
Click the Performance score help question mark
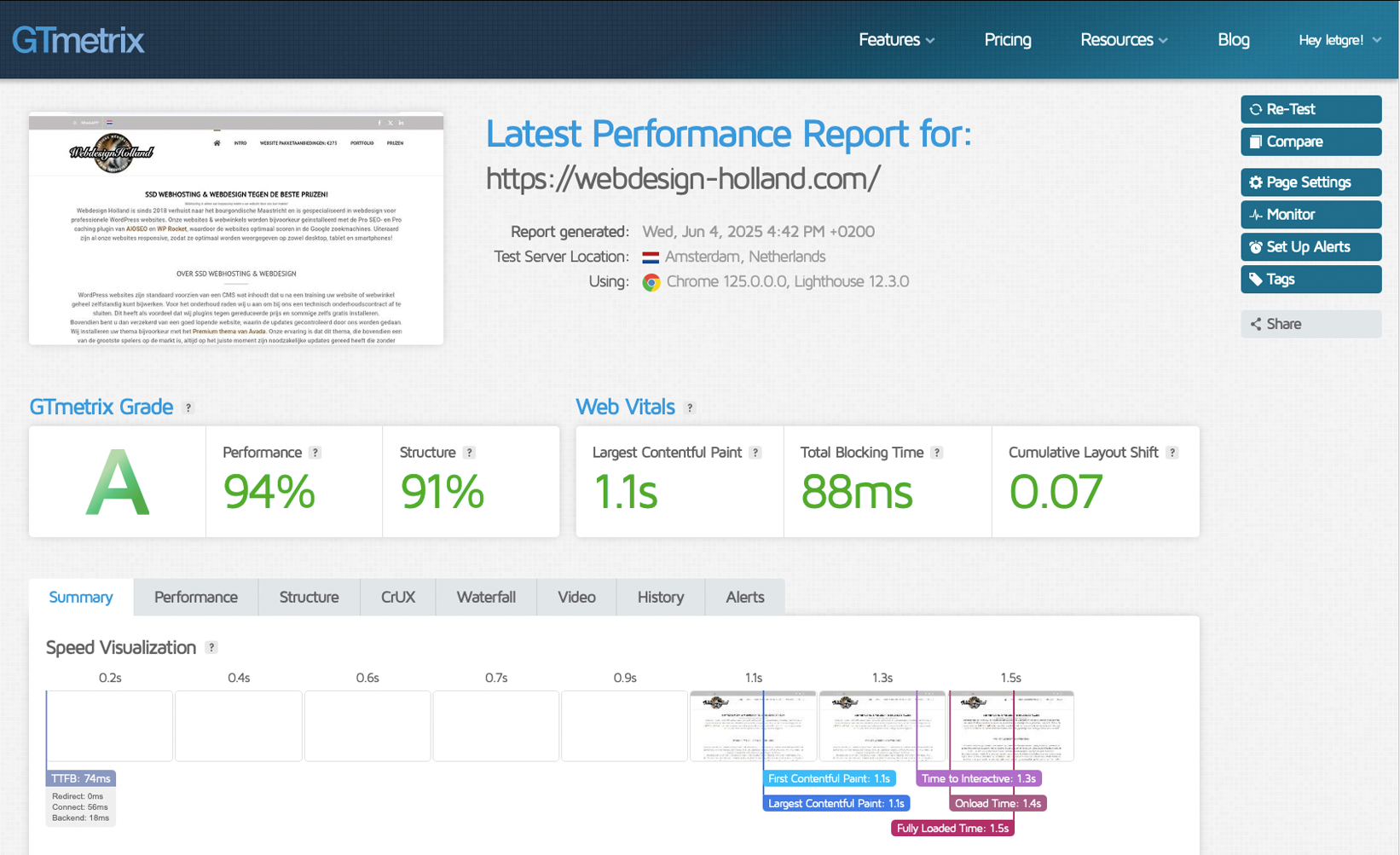(315, 453)
